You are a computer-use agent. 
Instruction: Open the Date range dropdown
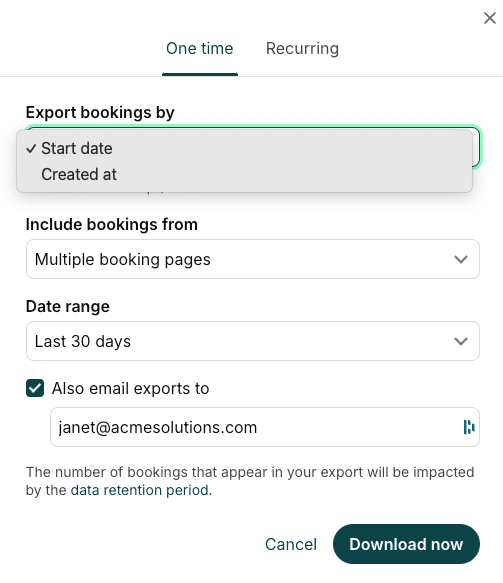pyautogui.click(x=253, y=341)
